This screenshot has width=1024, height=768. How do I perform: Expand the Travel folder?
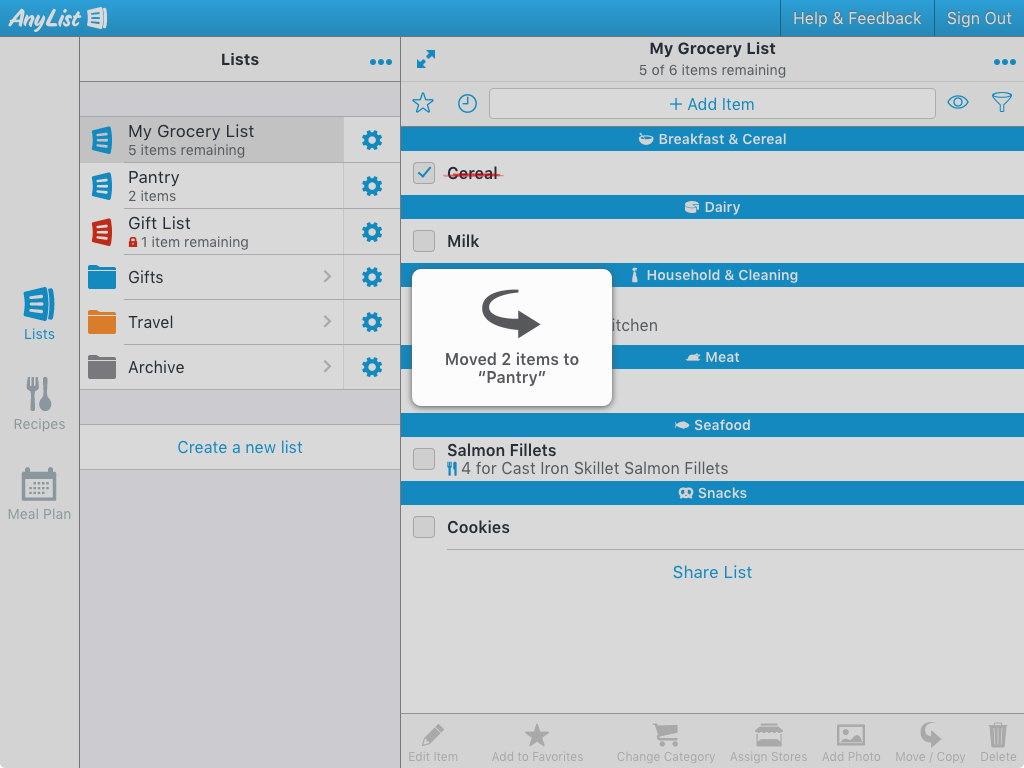tap(211, 322)
